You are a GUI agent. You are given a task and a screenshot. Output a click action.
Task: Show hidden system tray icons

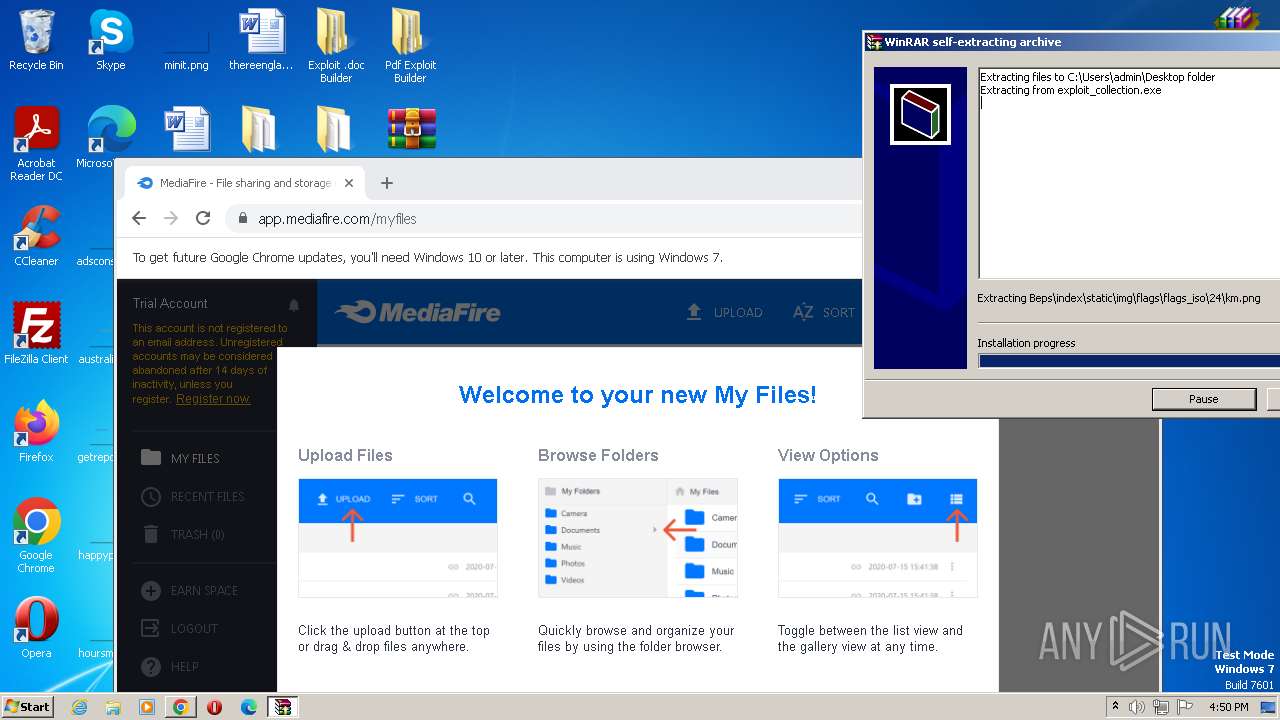(x=1115, y=707)
